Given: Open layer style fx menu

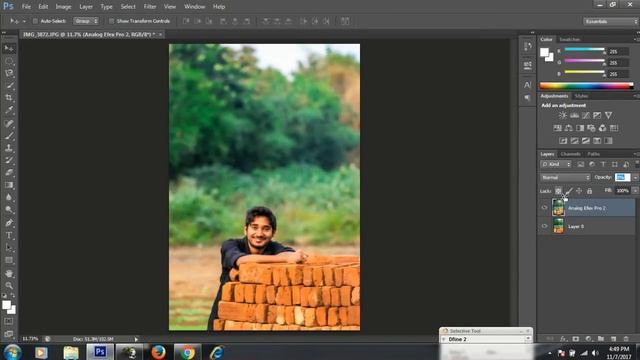Looking at the screenshot, I should pyautogui.click(x=563, y=339).
